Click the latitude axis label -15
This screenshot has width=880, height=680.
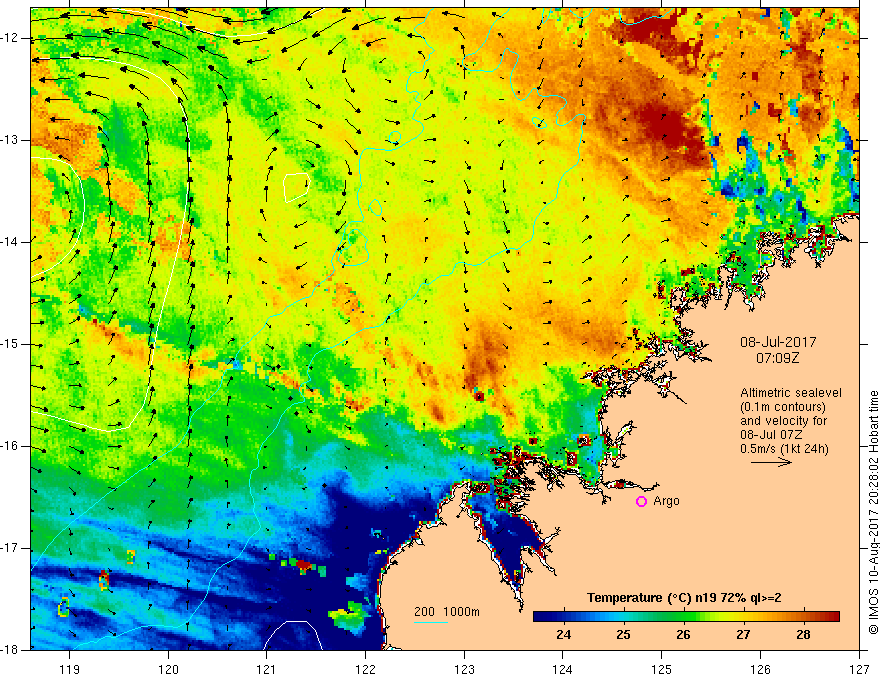[x=11, y=344]
